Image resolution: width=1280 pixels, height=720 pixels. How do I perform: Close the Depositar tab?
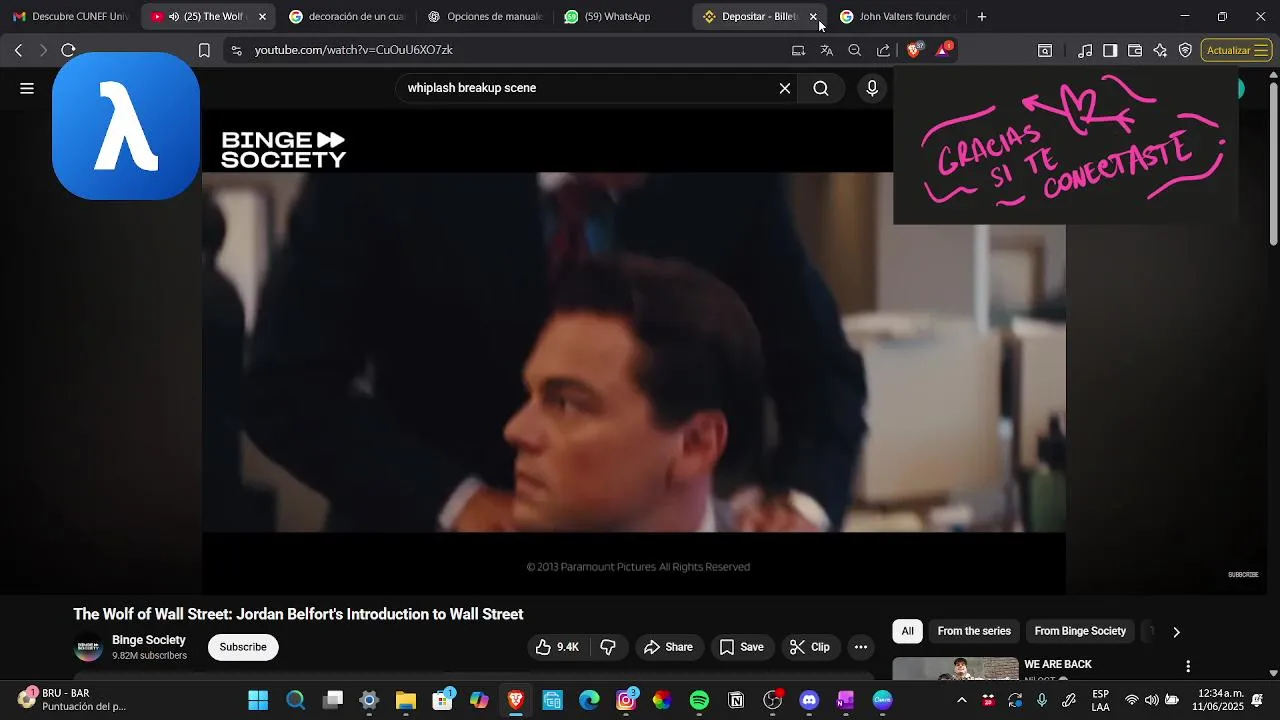click(813, 17)
